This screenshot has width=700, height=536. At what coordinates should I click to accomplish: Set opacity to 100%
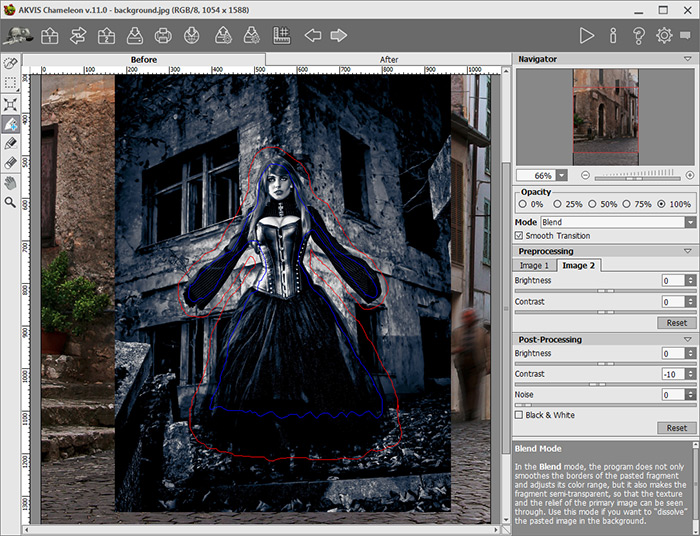coord(661,204)
